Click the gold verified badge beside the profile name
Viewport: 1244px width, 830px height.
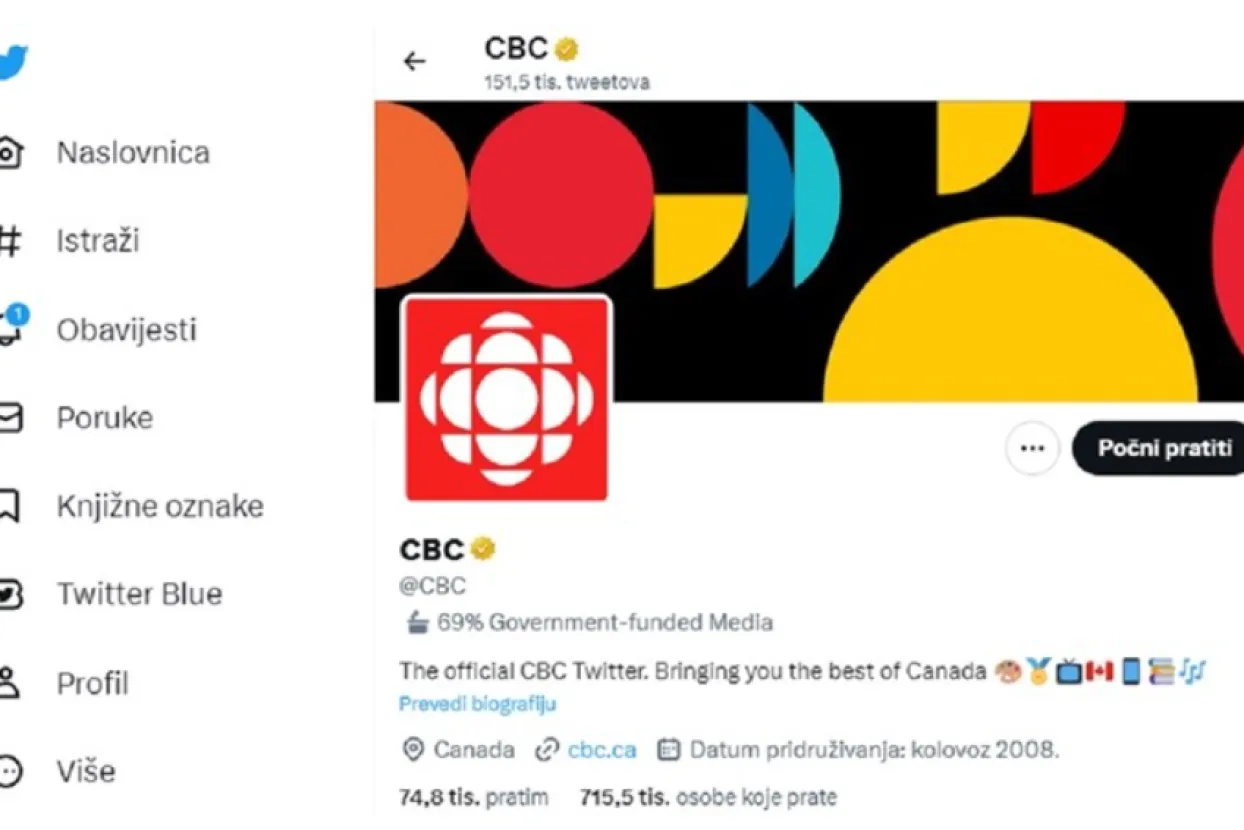pos(484,549)
